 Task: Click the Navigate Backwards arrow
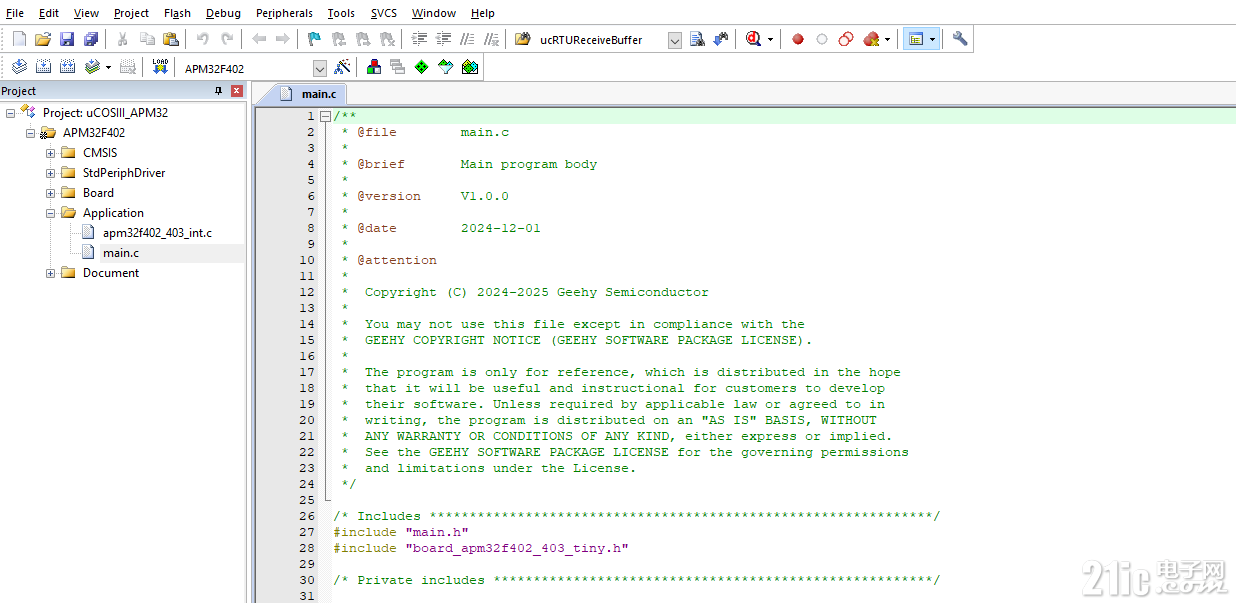259,39
